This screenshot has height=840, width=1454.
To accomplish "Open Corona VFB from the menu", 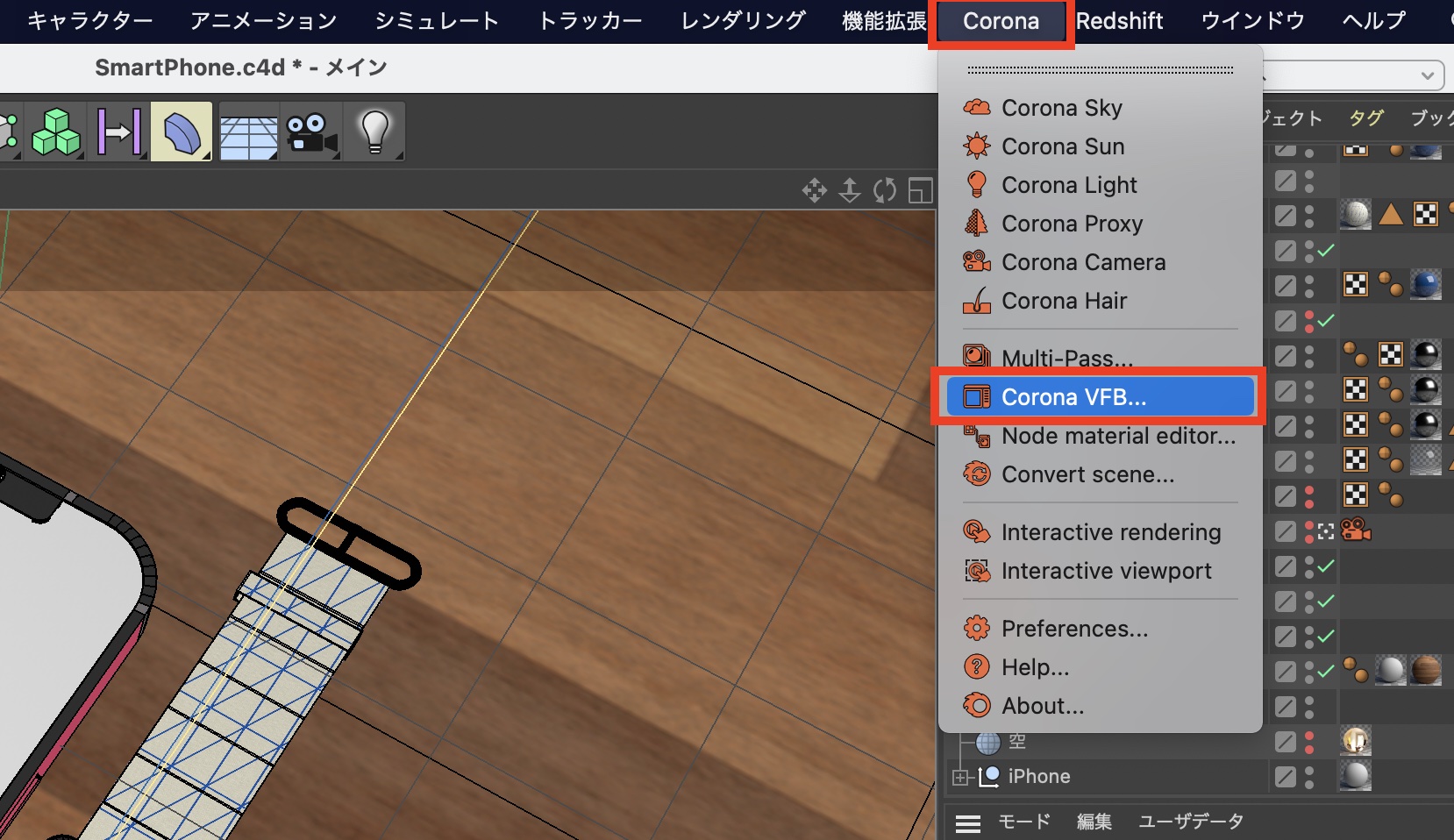I will point(1073,397).
